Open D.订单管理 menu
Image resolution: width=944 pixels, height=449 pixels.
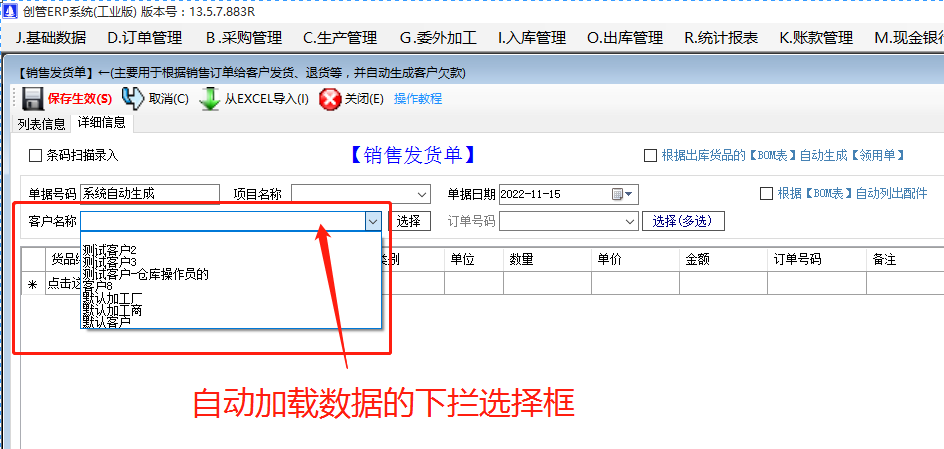(x=145, y=38)
